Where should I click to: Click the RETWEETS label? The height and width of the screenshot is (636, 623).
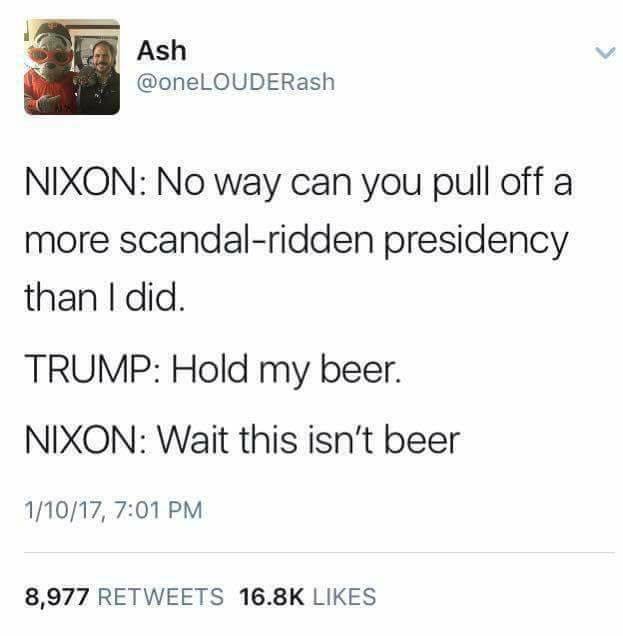pos(161,597)
